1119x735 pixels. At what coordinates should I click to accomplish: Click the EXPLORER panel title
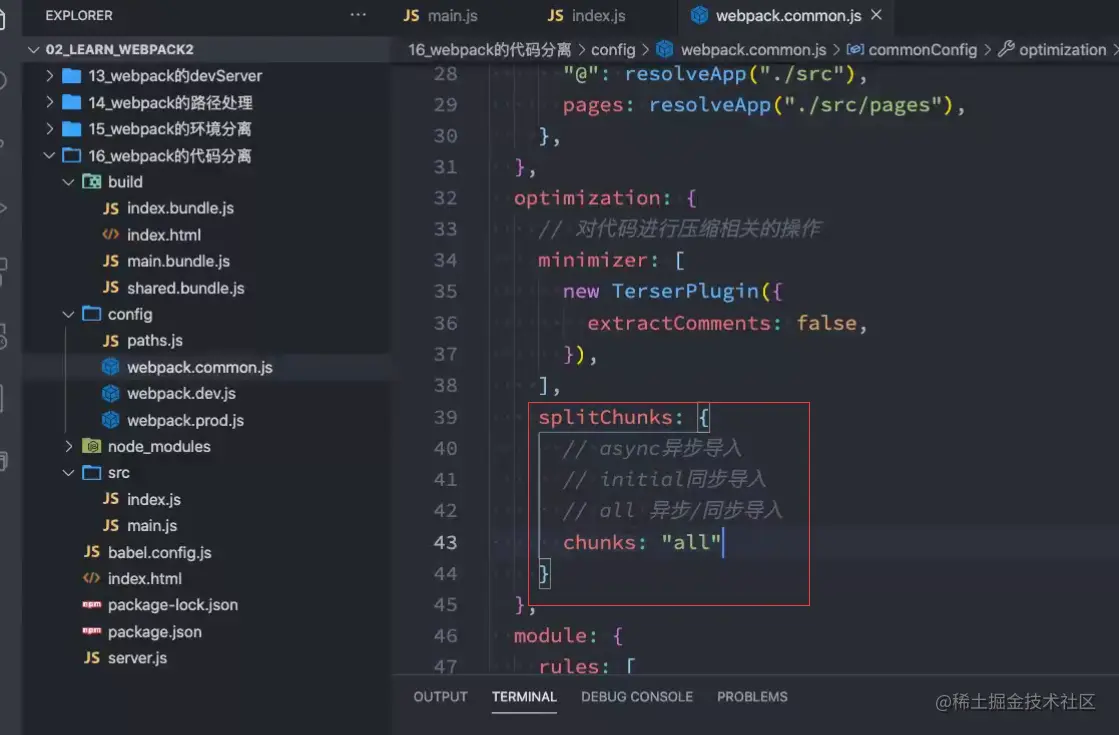[79, 15]
